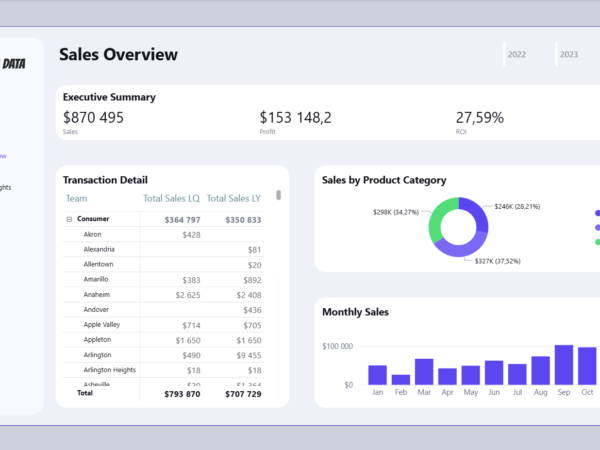Viewport: 600px width, 450px height.
Task: Click the May bar in Monthly Sales
Action: 471,375
